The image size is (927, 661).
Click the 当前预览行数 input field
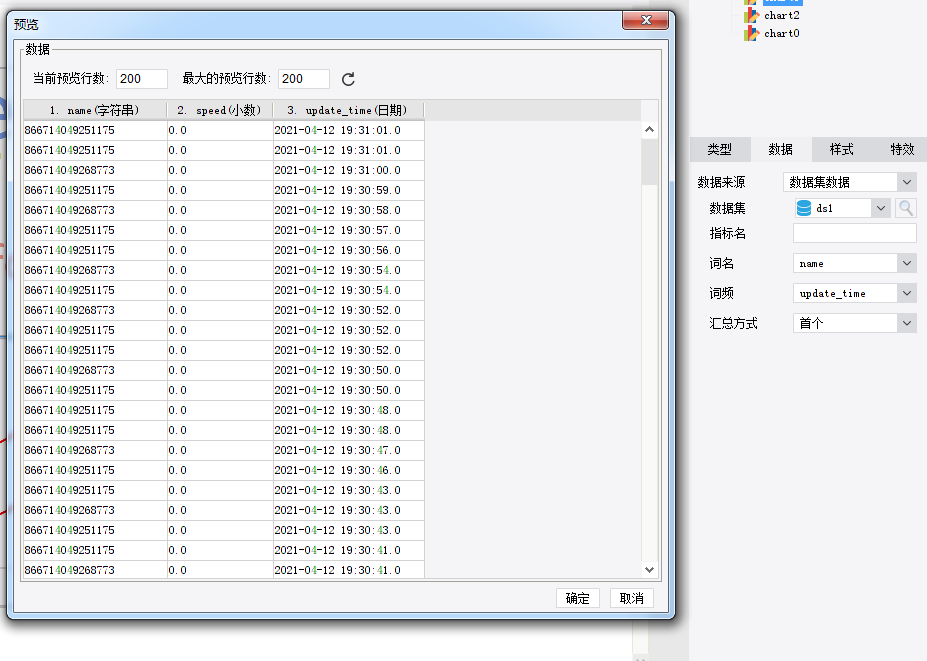click(x=142, y=79)
